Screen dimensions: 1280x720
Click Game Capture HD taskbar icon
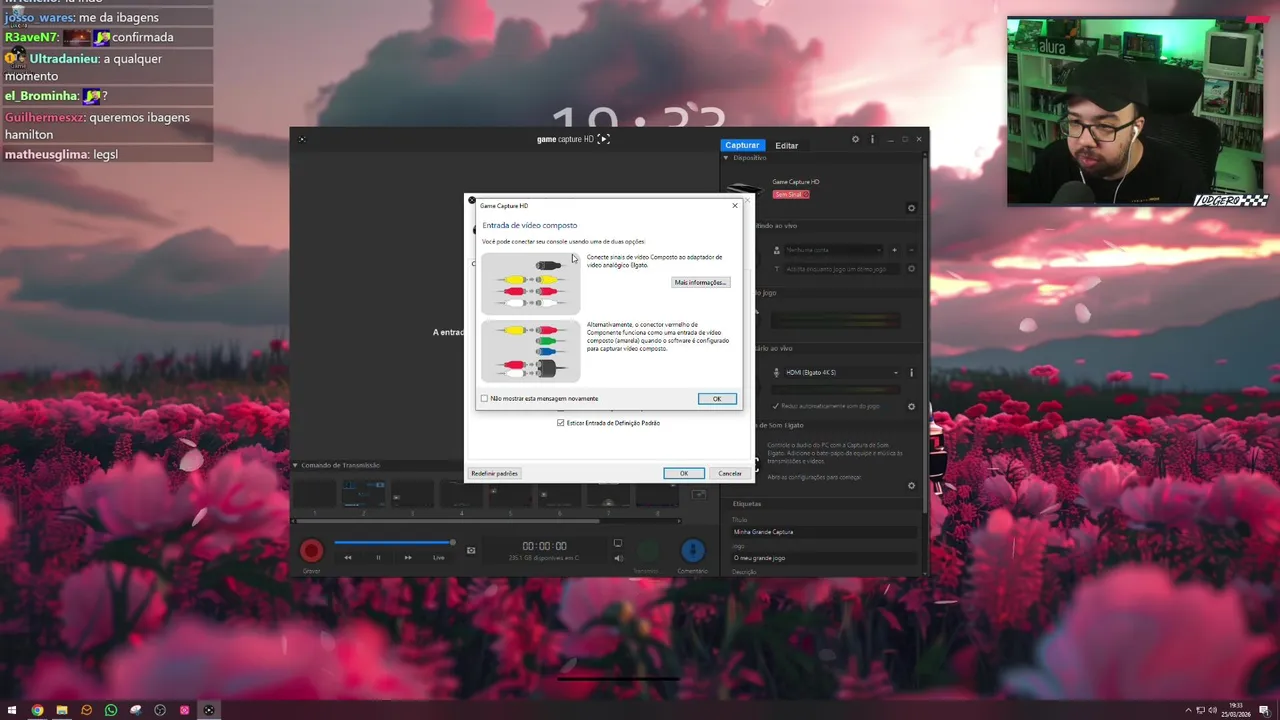click(209, 710)
